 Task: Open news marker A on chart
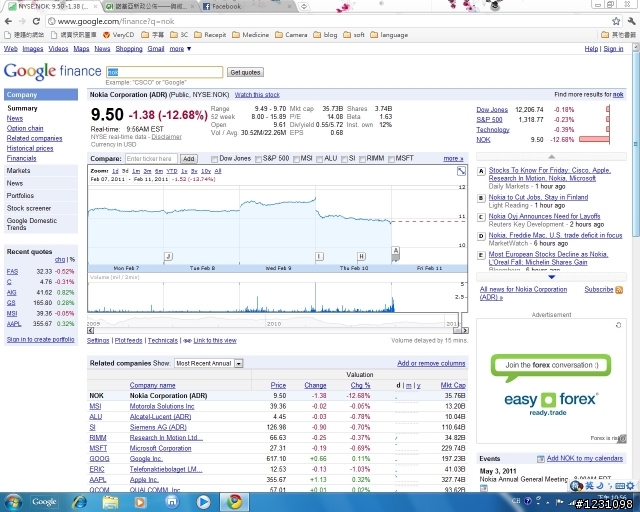[395, 250]
